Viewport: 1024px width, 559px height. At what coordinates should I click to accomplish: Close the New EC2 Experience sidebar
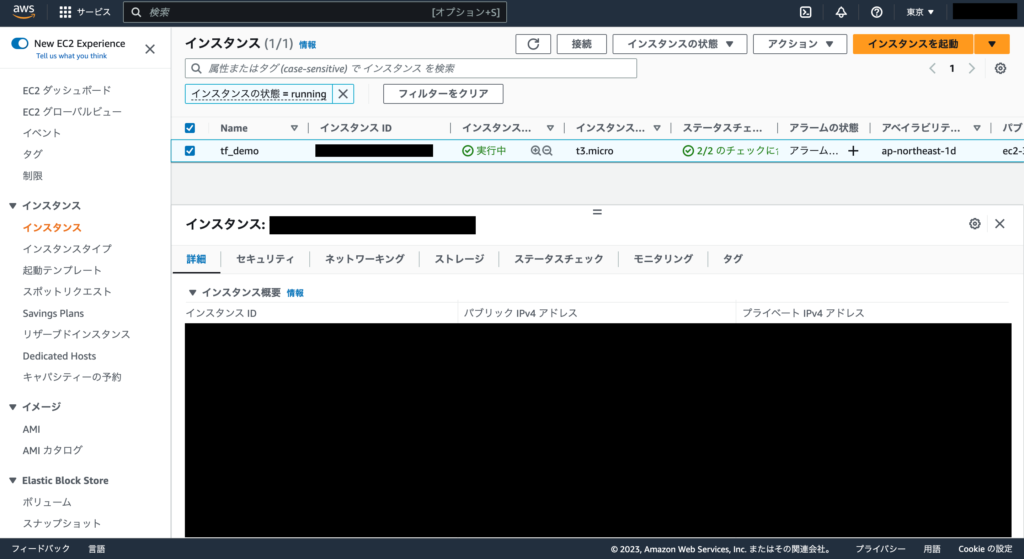click(x=150, y=49)
